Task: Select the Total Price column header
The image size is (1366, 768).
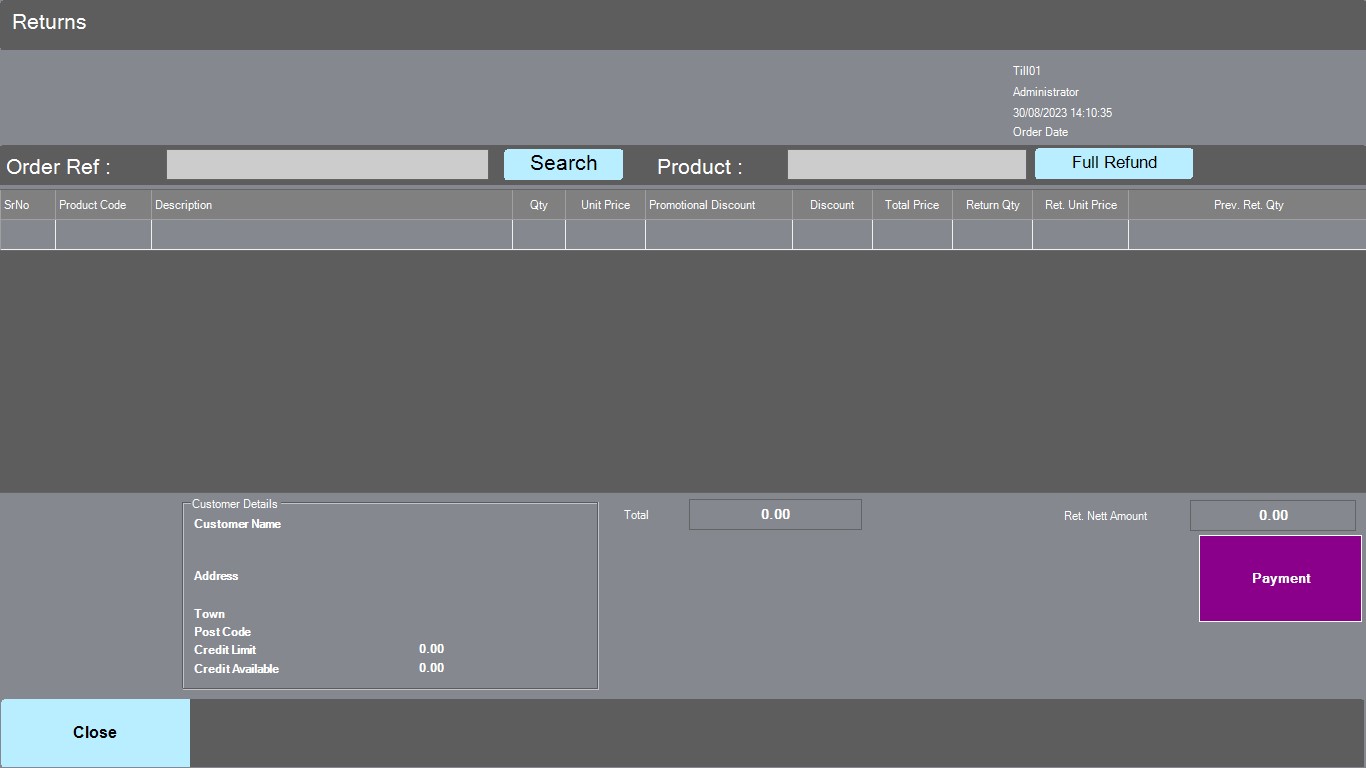Action: (x=912, y=205)
